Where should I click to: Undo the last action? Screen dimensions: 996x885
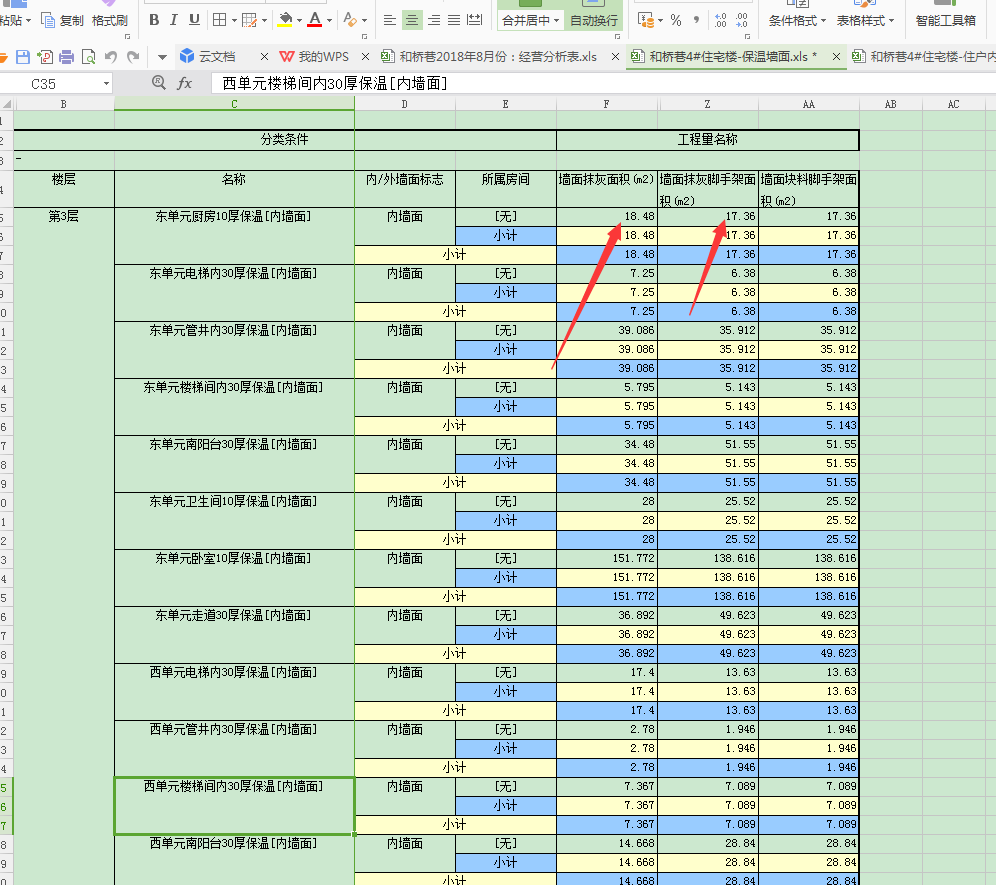(111, 57)
